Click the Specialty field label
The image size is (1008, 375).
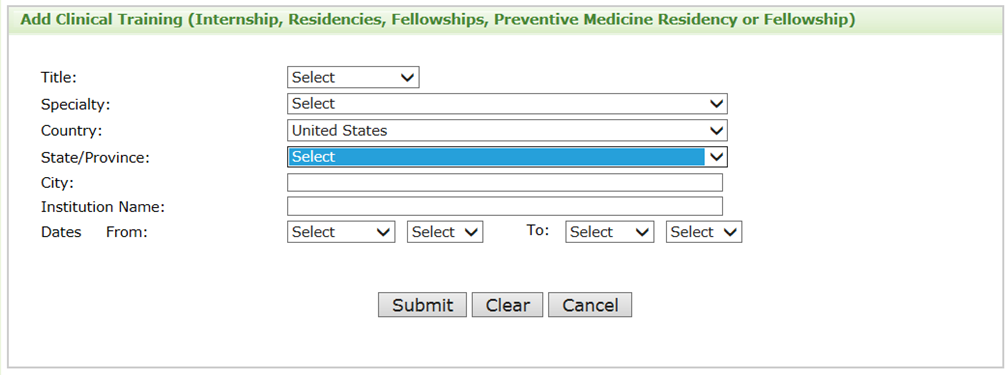point(75,104)
